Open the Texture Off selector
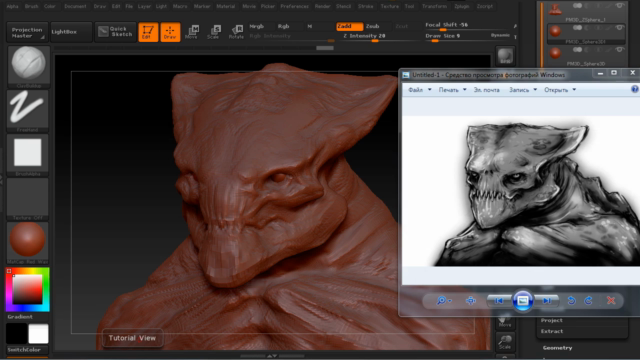Viewport: 640px width, 360px height. tap(28, 199)
